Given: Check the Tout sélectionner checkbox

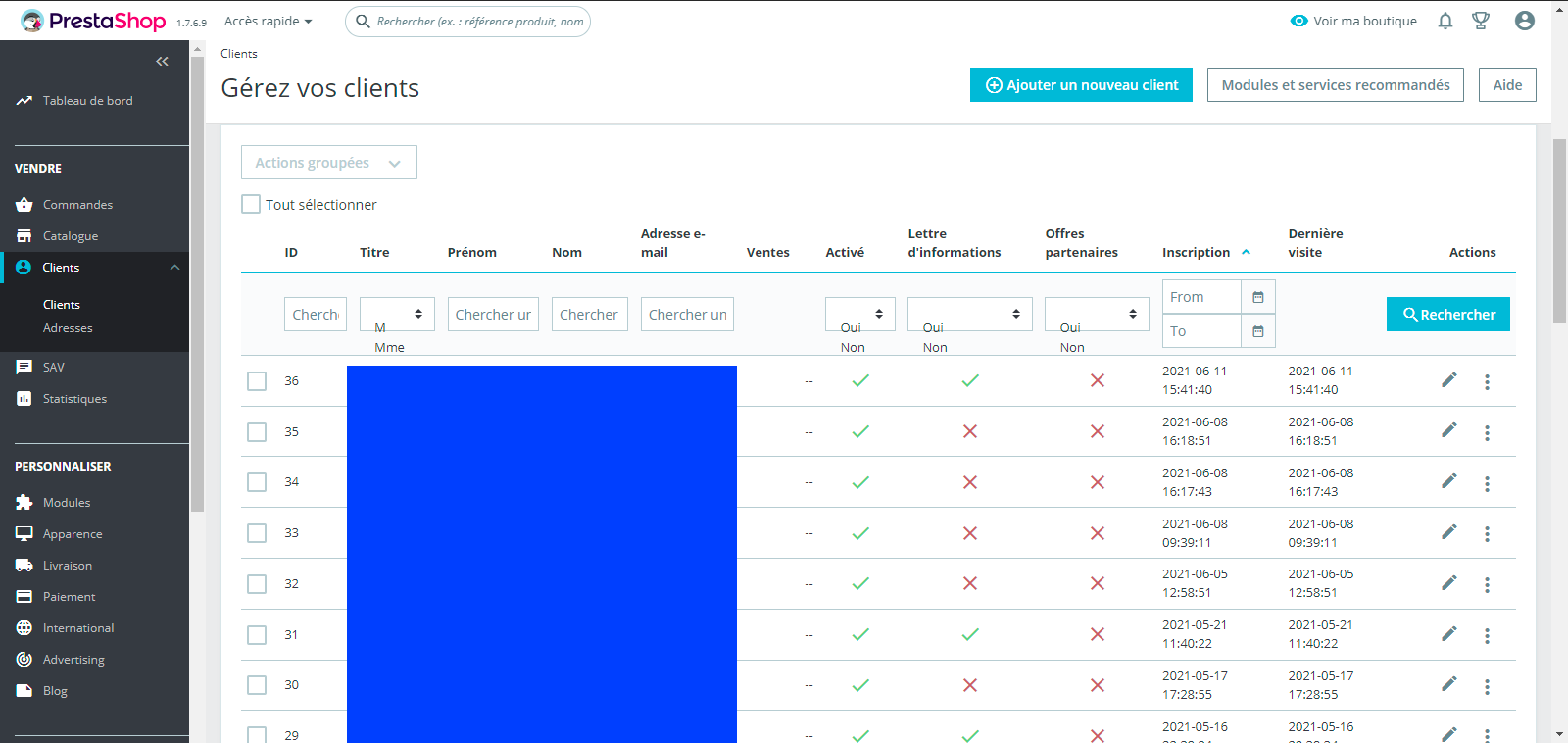Looking at the screenshot, I should coord(251,204).
